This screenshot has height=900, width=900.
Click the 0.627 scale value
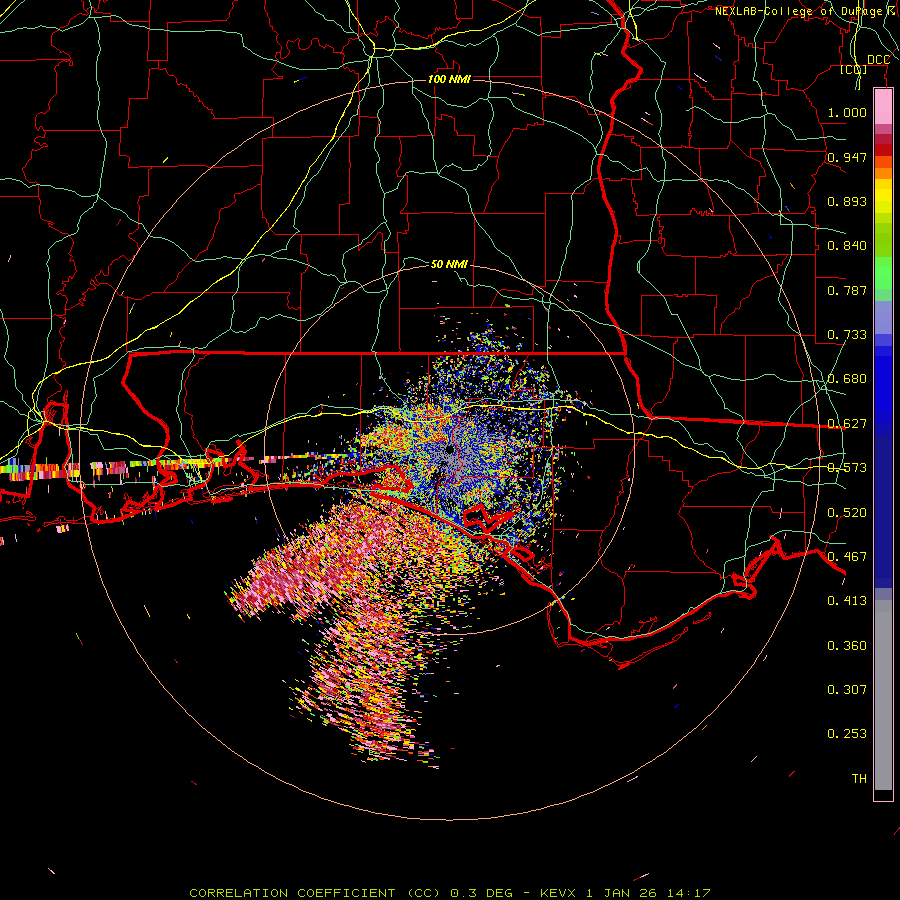click(847, 424)
